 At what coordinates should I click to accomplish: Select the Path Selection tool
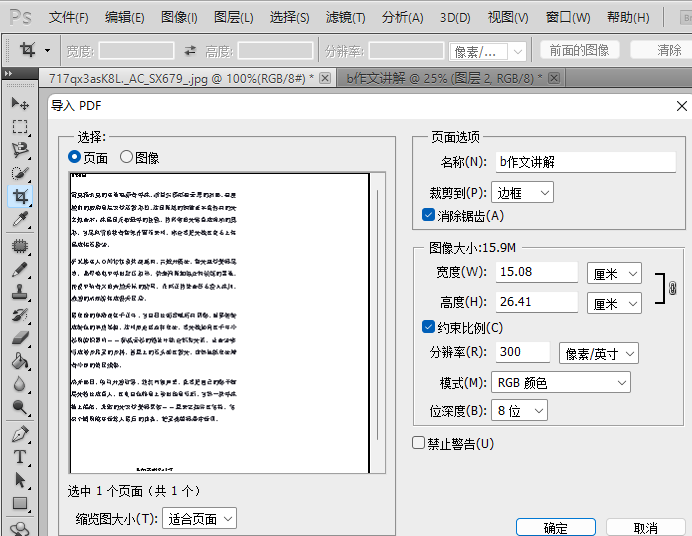point(20,480)
